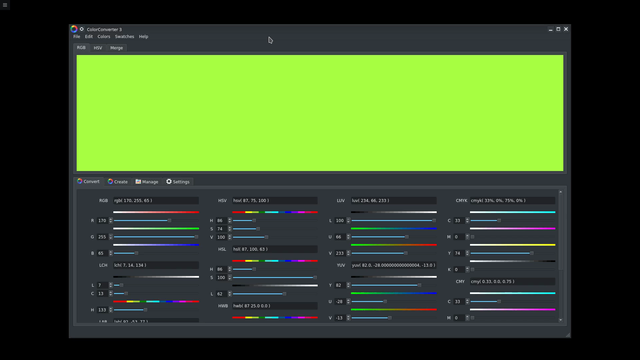Click the LUV L slider handle
The image size is (640, 360).
coord(434,220)
